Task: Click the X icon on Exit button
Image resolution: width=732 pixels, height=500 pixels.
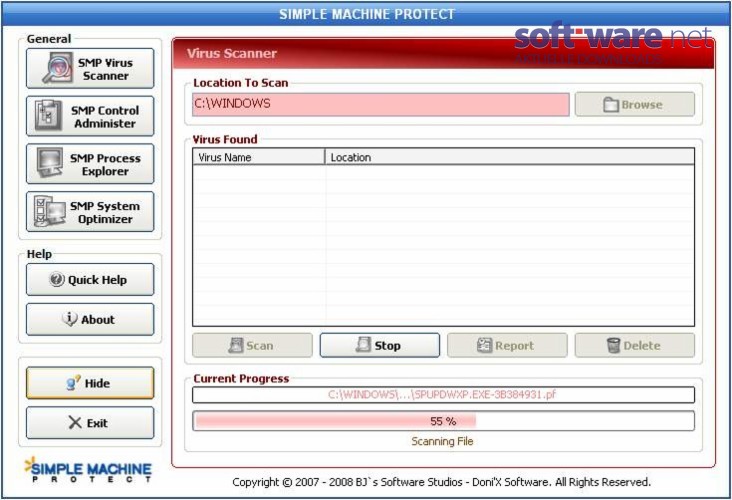Action: tap(75, 423)
